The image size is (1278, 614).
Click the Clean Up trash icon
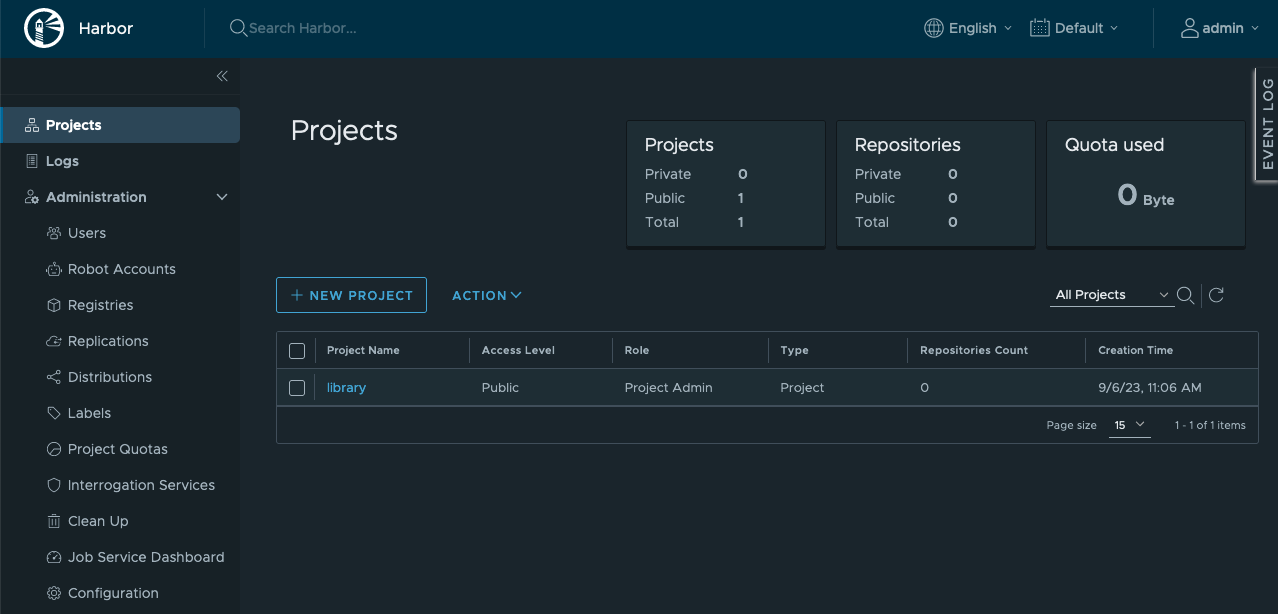[54, 521]
